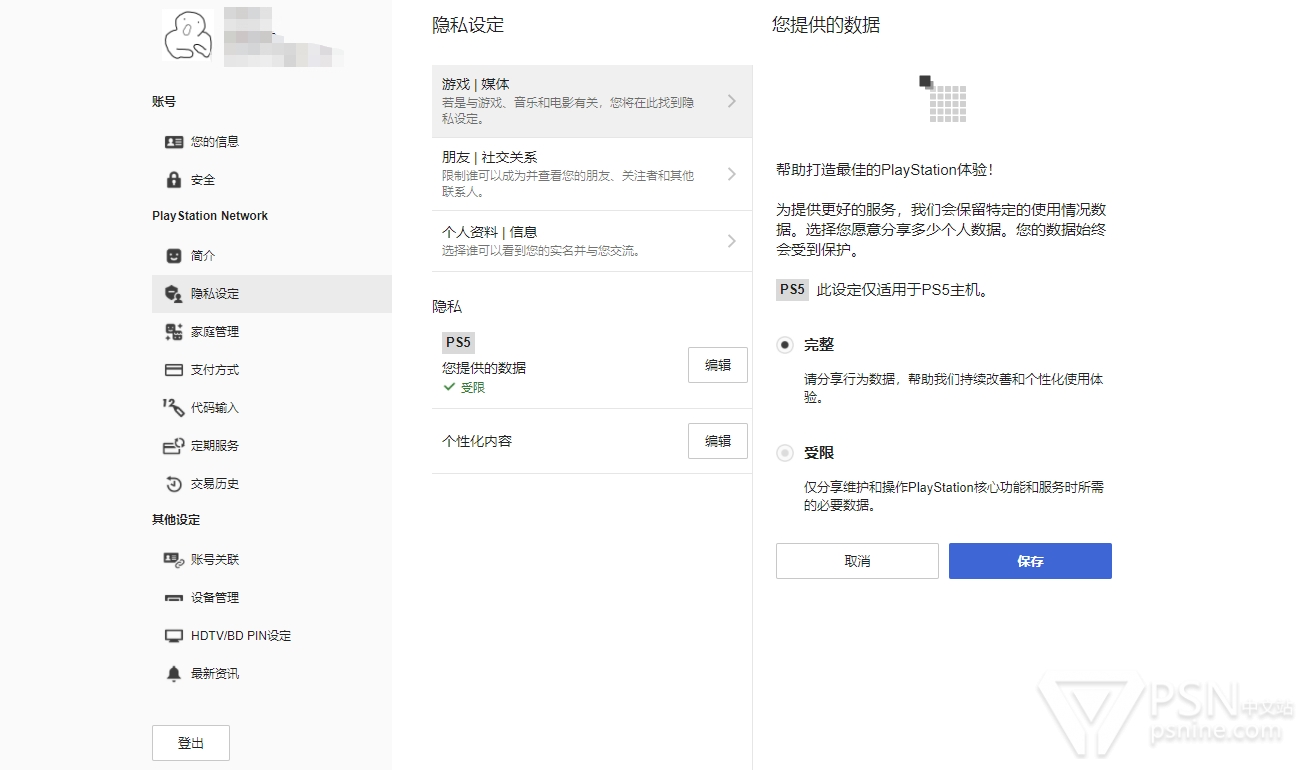1307x770 pixels.
Task: Click the 支付方式 credit card icon
Action: click(x=174, y=370)
